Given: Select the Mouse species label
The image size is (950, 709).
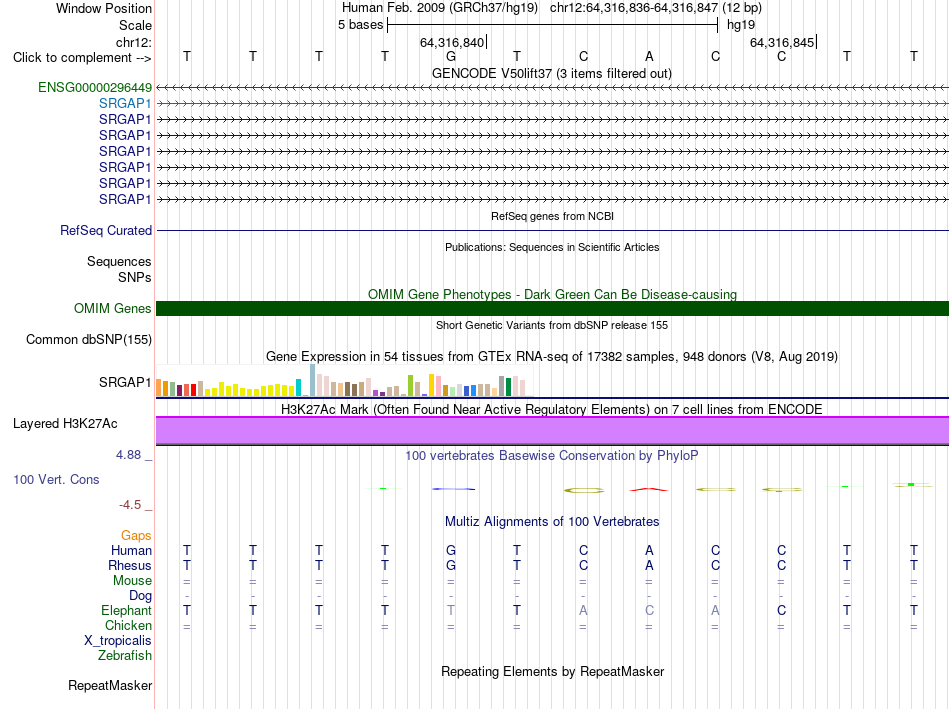Looking at the screenshot, I should coord(132,581).
